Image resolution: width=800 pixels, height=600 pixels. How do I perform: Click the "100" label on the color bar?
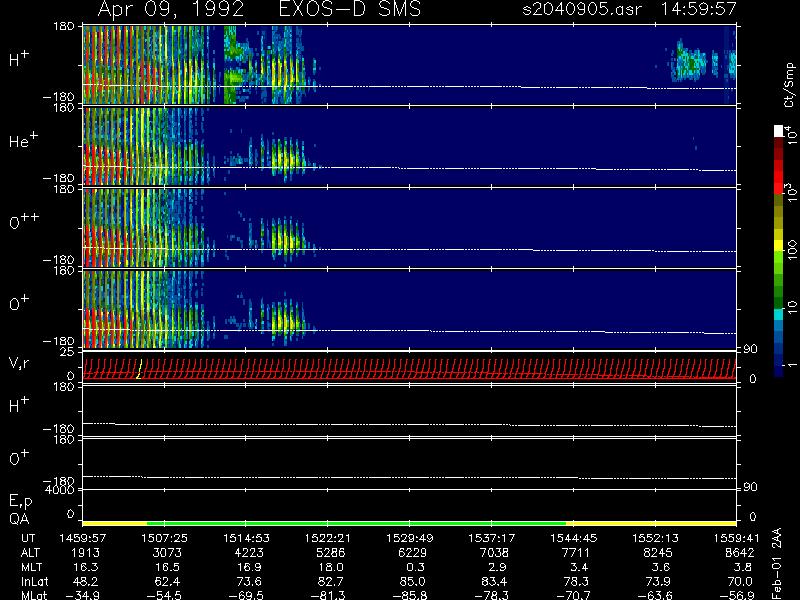tap(791, 251)
